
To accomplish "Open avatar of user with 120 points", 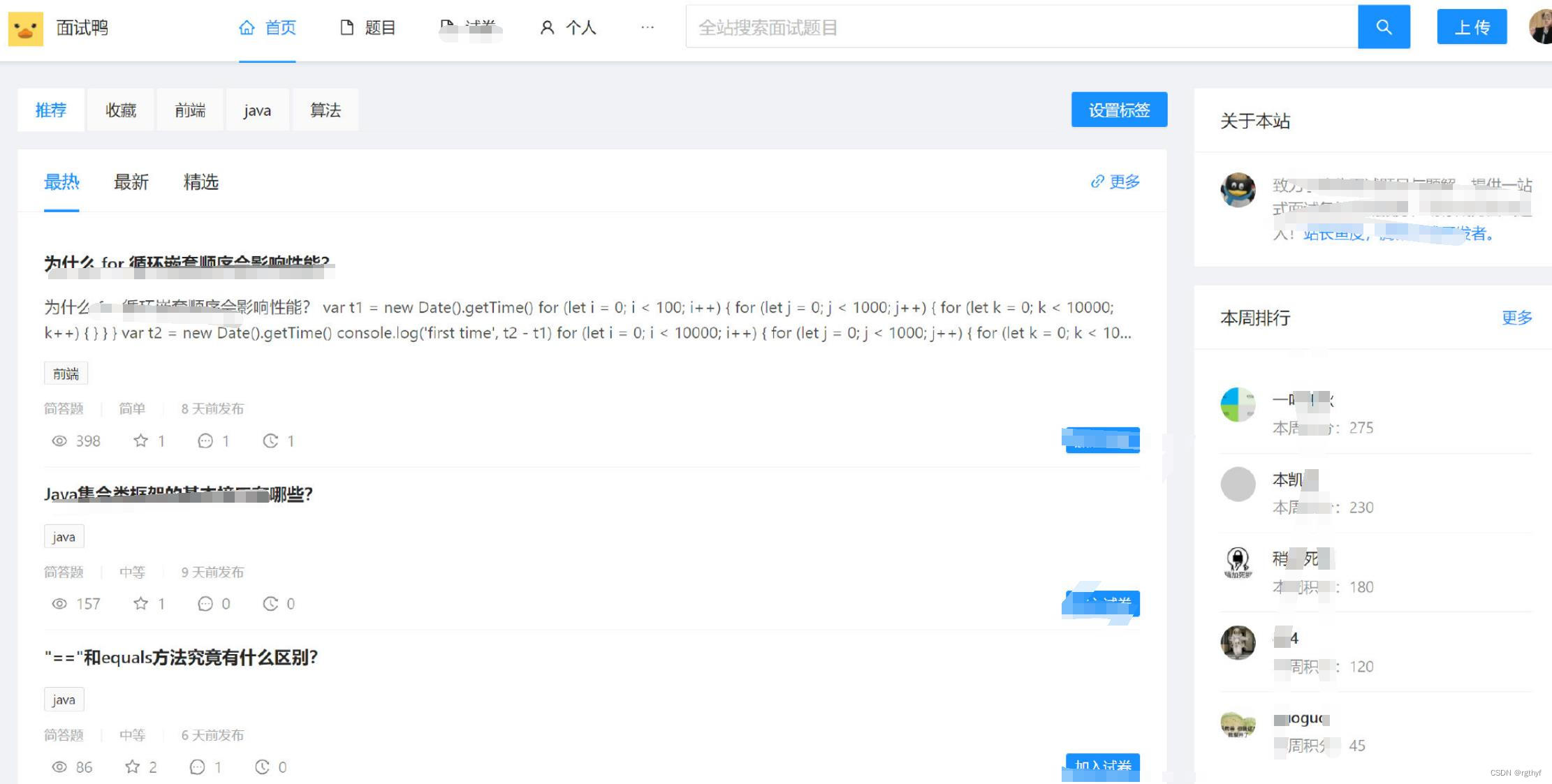I will pos(1238,642).
